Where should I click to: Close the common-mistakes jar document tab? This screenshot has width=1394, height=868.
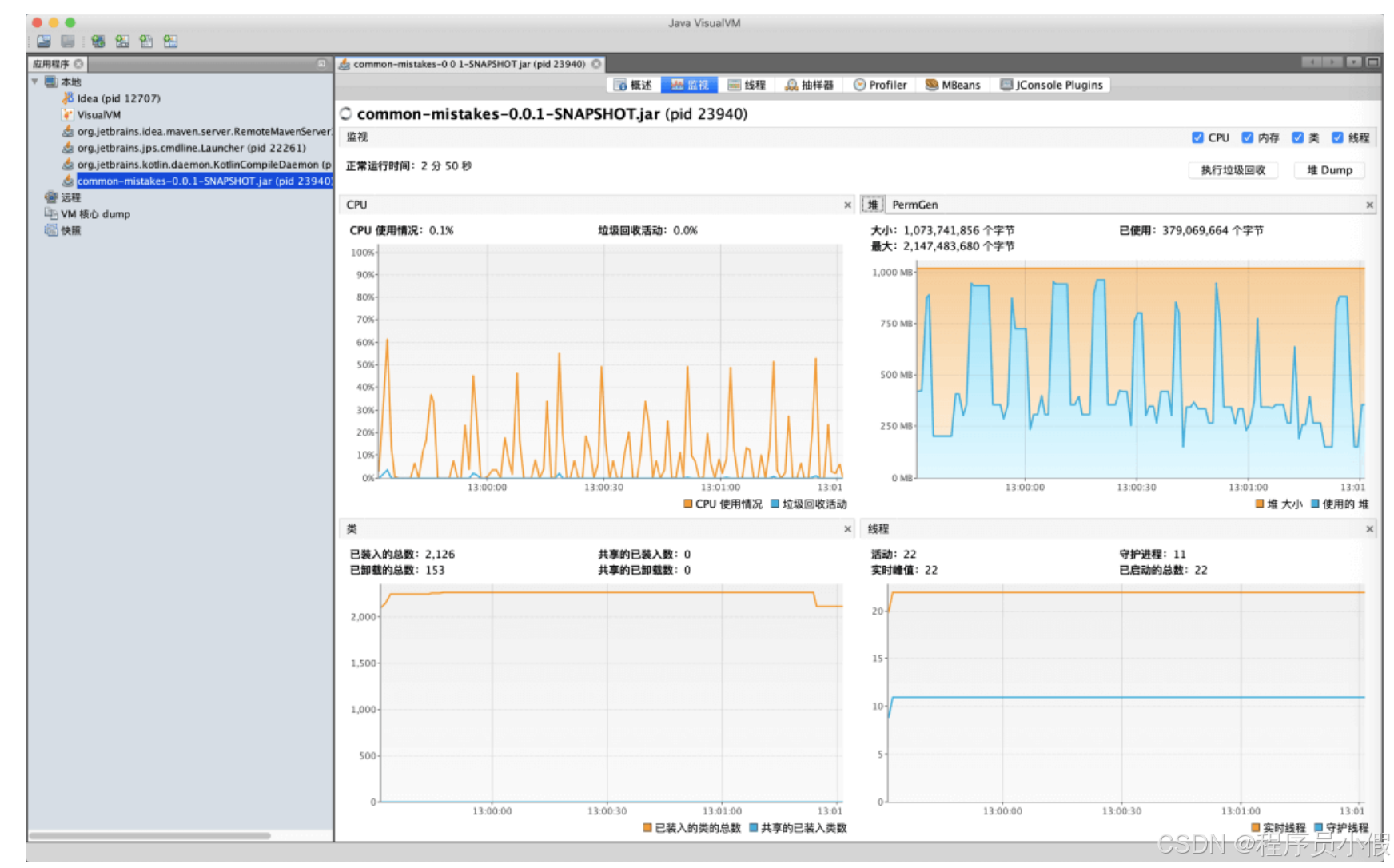click(x=596, y=64)
